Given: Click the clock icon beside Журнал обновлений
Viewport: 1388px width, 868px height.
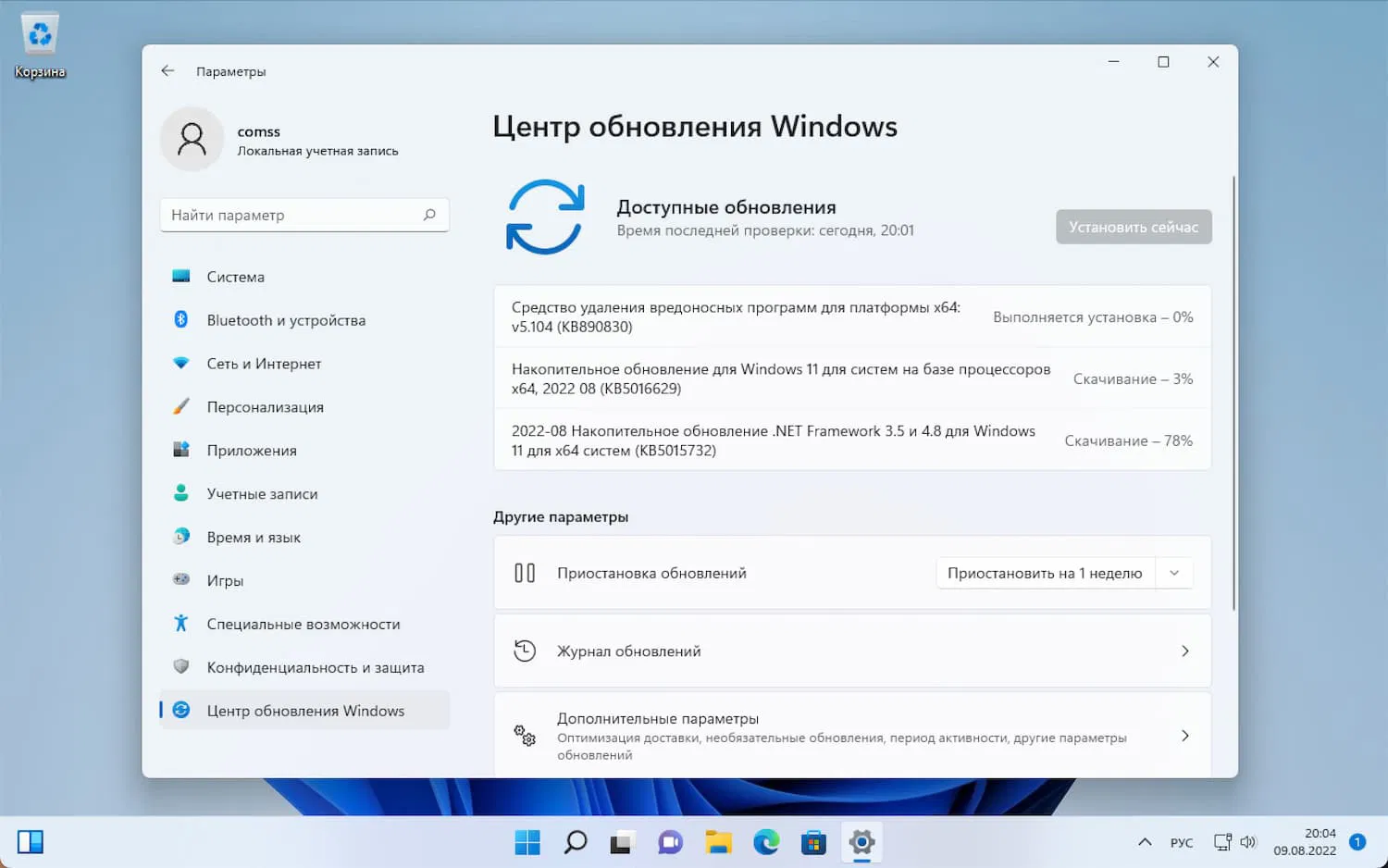Looking at the screenshot, I should point(525,651).
